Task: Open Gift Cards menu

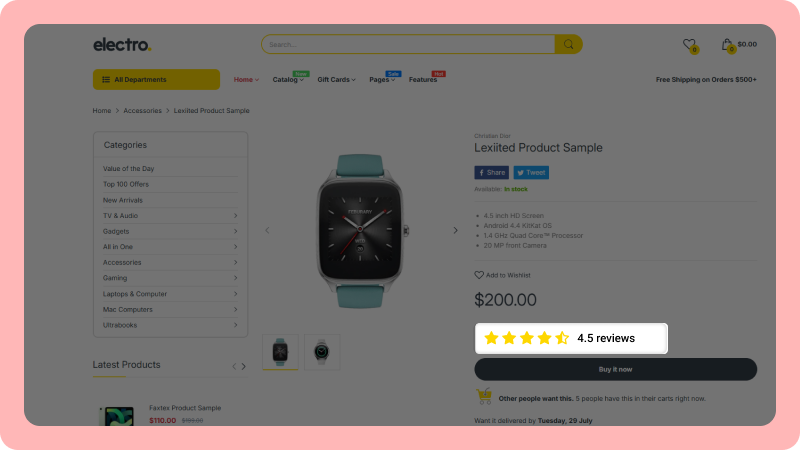Action: coord(336,80)
